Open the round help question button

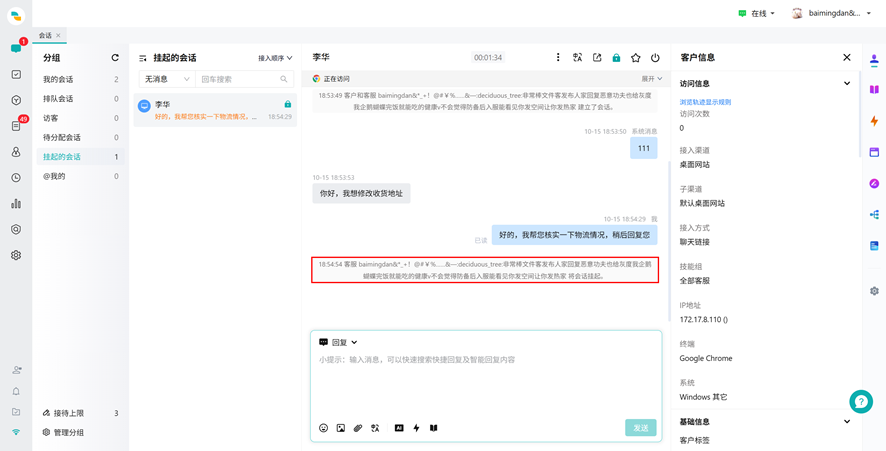pos(861,401)
